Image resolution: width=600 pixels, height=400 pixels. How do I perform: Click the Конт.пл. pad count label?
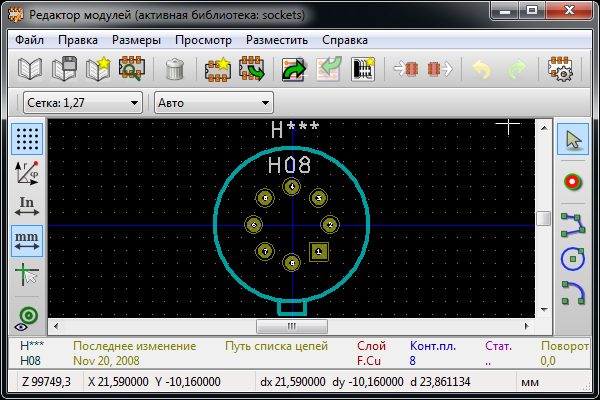433,346
